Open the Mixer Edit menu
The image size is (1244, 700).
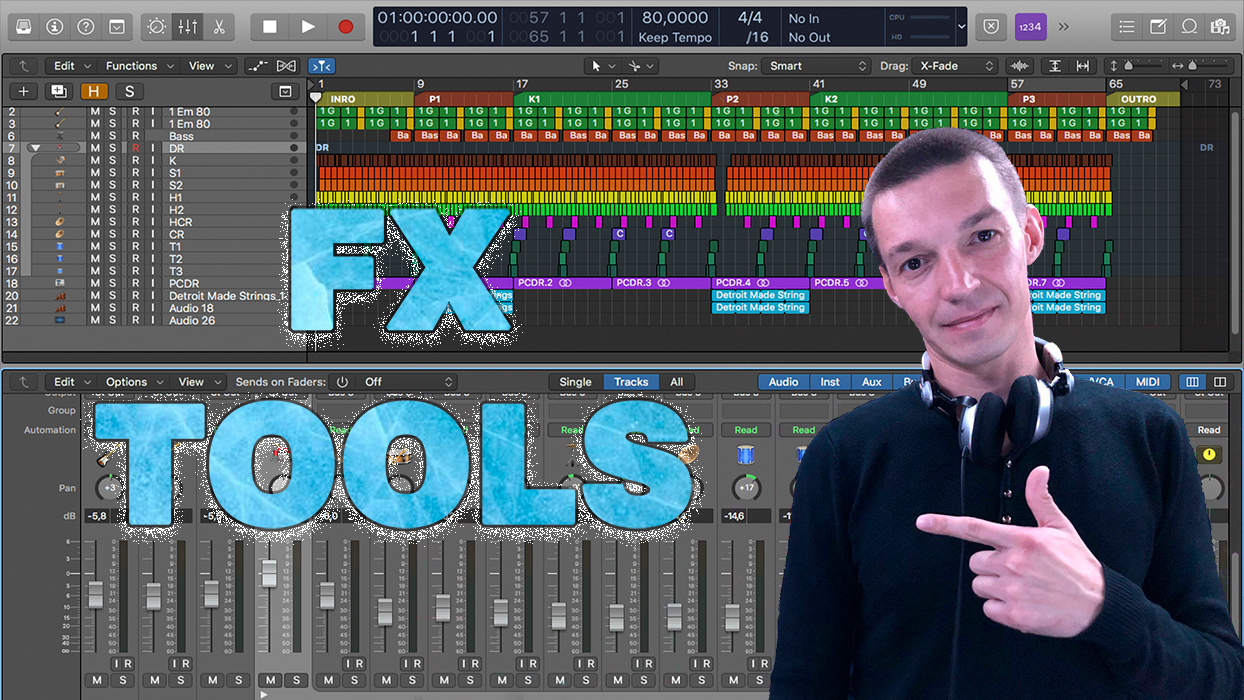click(72, 382)
